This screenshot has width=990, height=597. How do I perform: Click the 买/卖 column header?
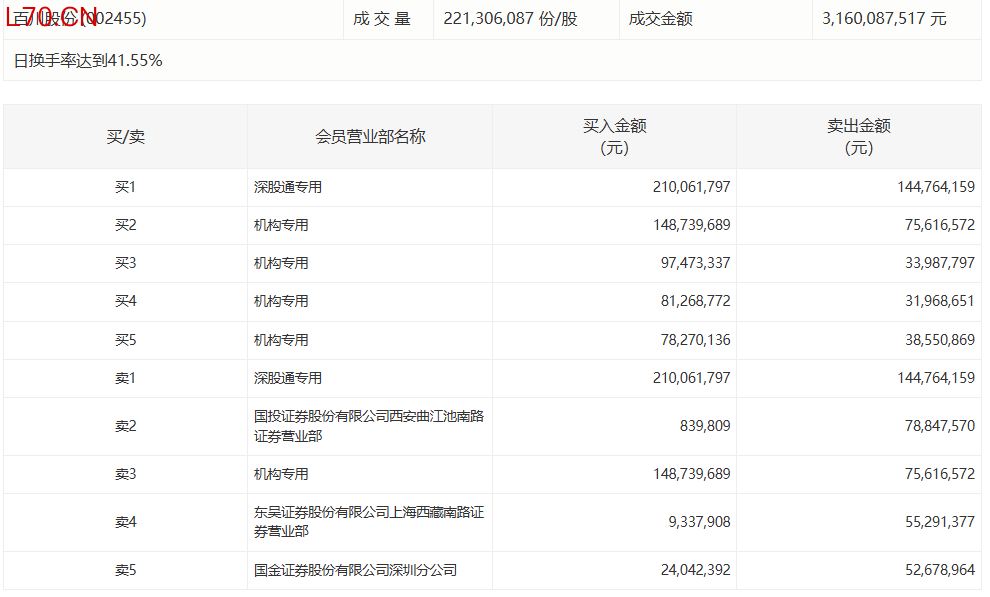tap(125, 137)
